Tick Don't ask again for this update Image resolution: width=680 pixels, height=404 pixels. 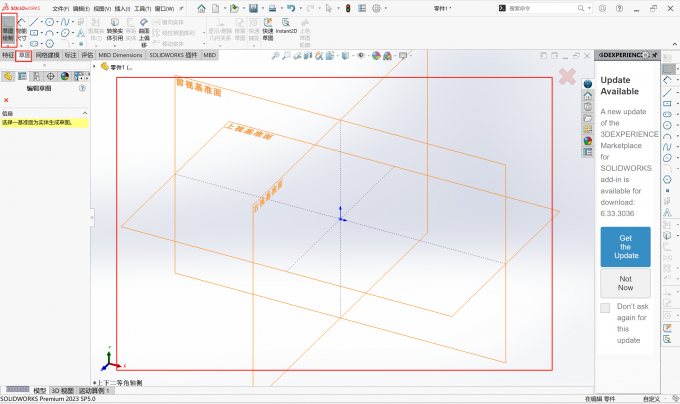(x=605, y=308)
